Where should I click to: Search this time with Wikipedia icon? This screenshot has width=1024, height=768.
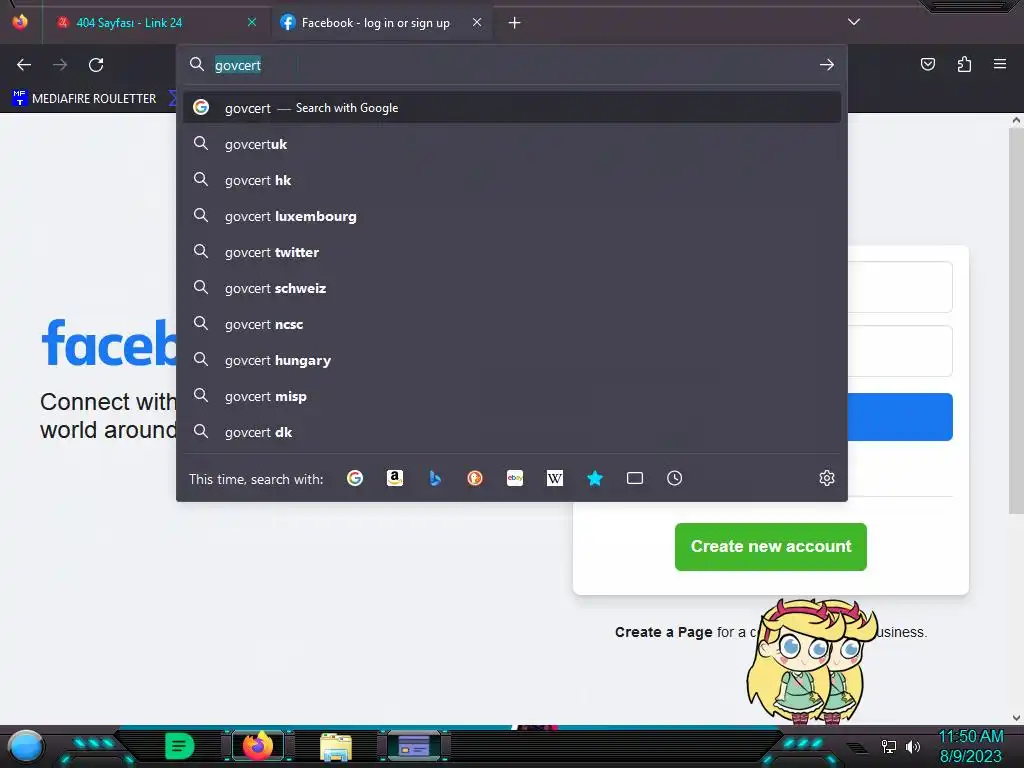tap(554, 478)
